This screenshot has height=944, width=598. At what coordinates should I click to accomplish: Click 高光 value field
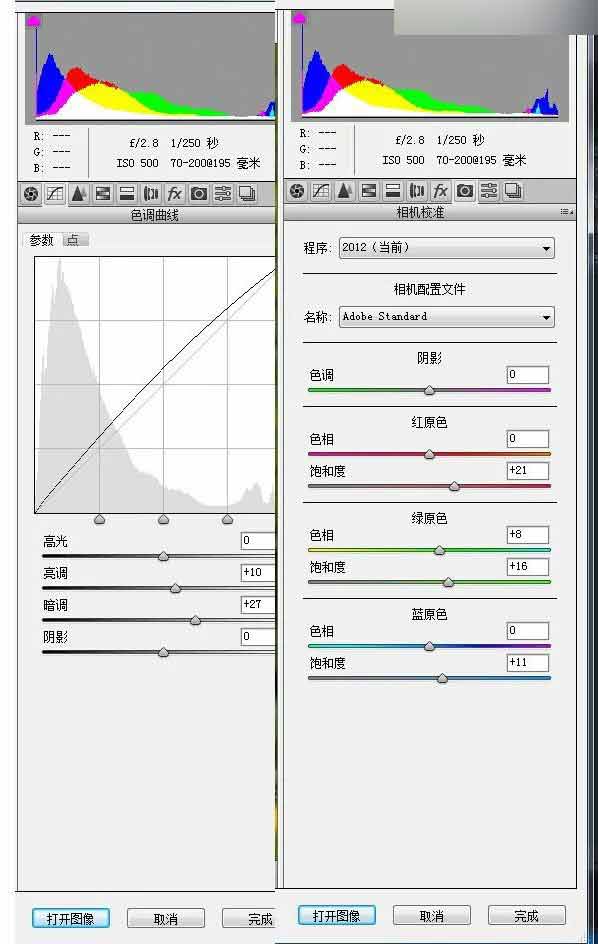(x=258, y=541)
